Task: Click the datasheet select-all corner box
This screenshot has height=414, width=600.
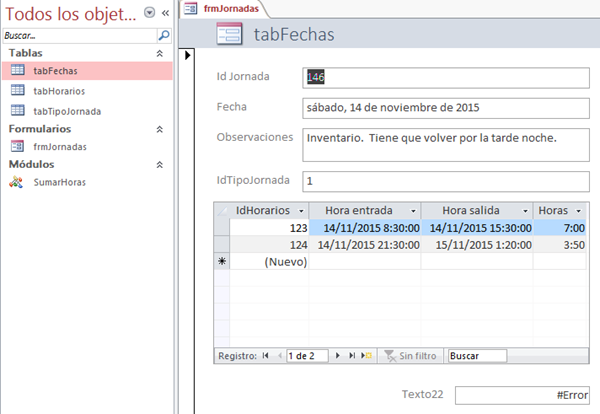Action: tap(222, 211)
